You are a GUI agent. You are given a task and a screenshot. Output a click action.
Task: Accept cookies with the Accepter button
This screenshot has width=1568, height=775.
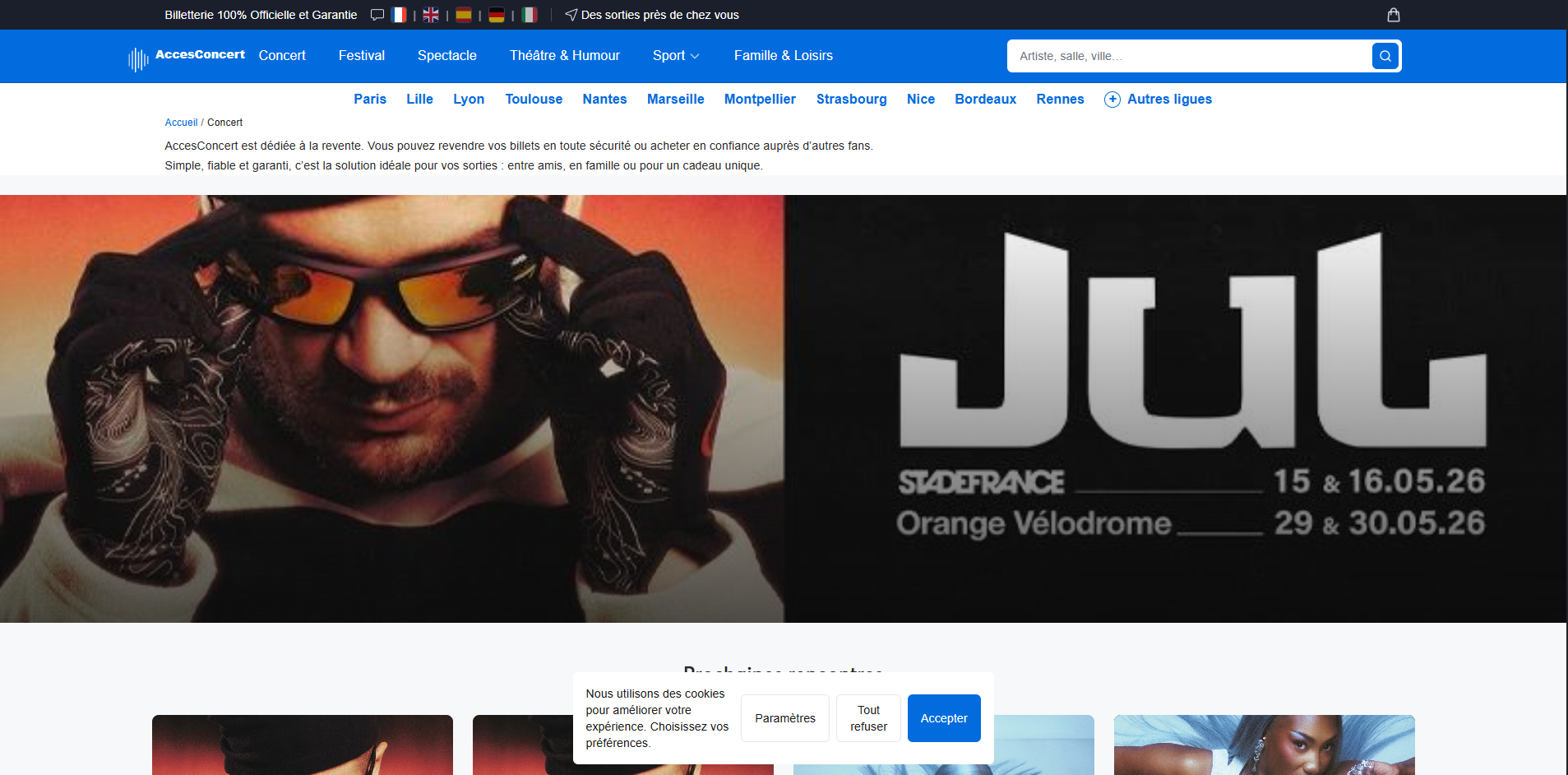coord(943,718)
